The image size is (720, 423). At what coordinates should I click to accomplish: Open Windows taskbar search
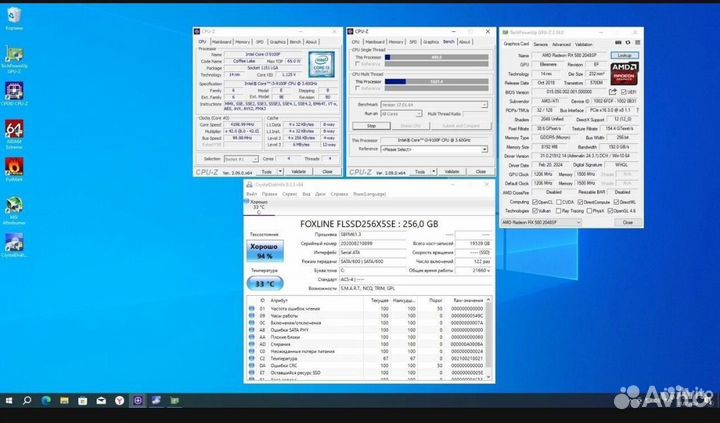(x=27, y=400)
